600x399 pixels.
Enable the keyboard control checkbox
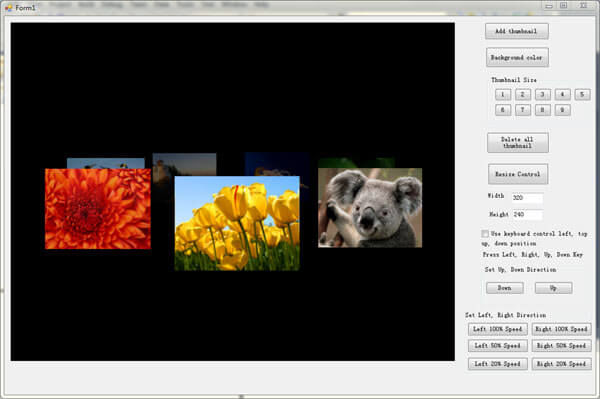click(485, 233)
